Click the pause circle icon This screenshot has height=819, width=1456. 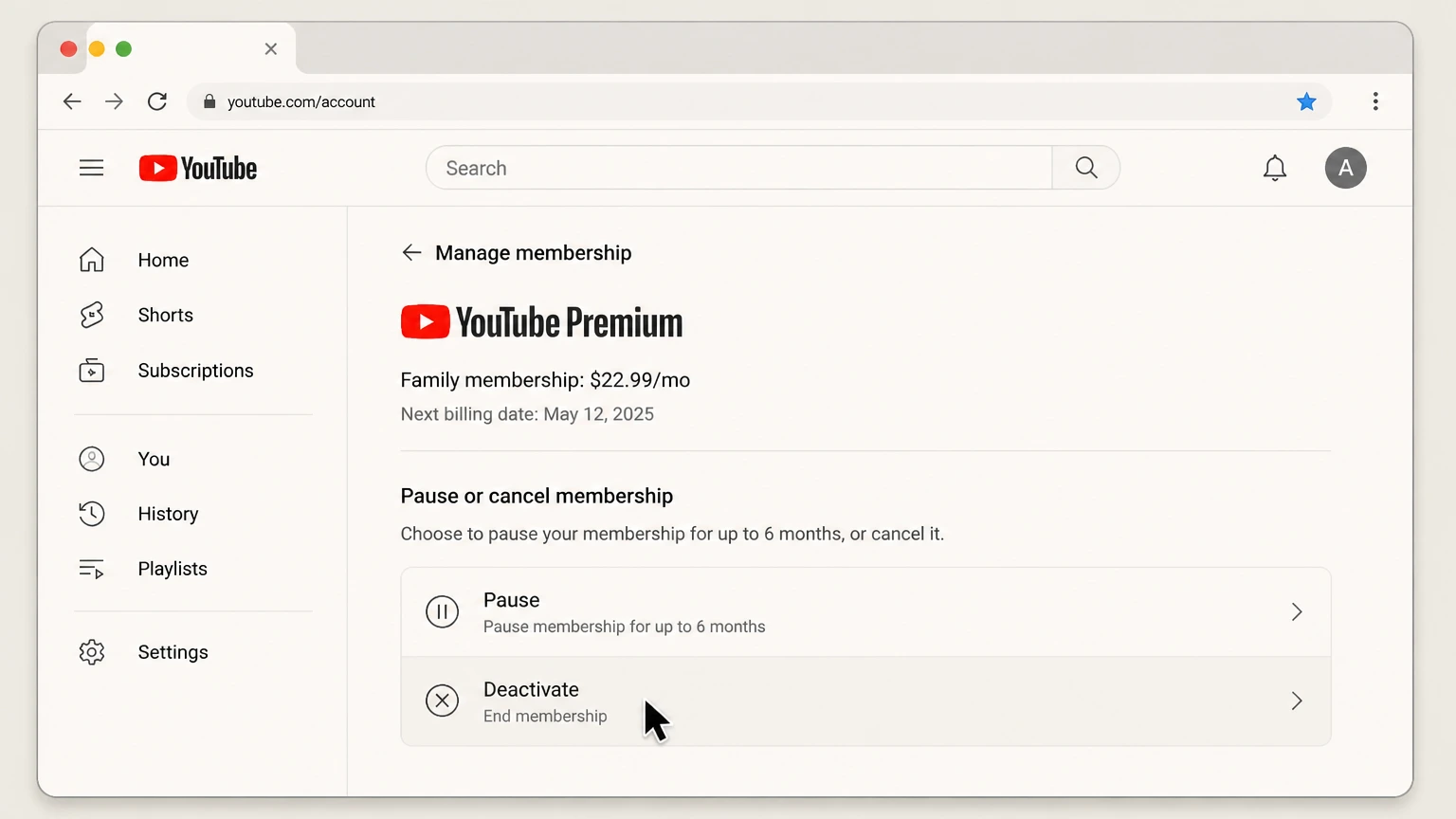point(442,612)
